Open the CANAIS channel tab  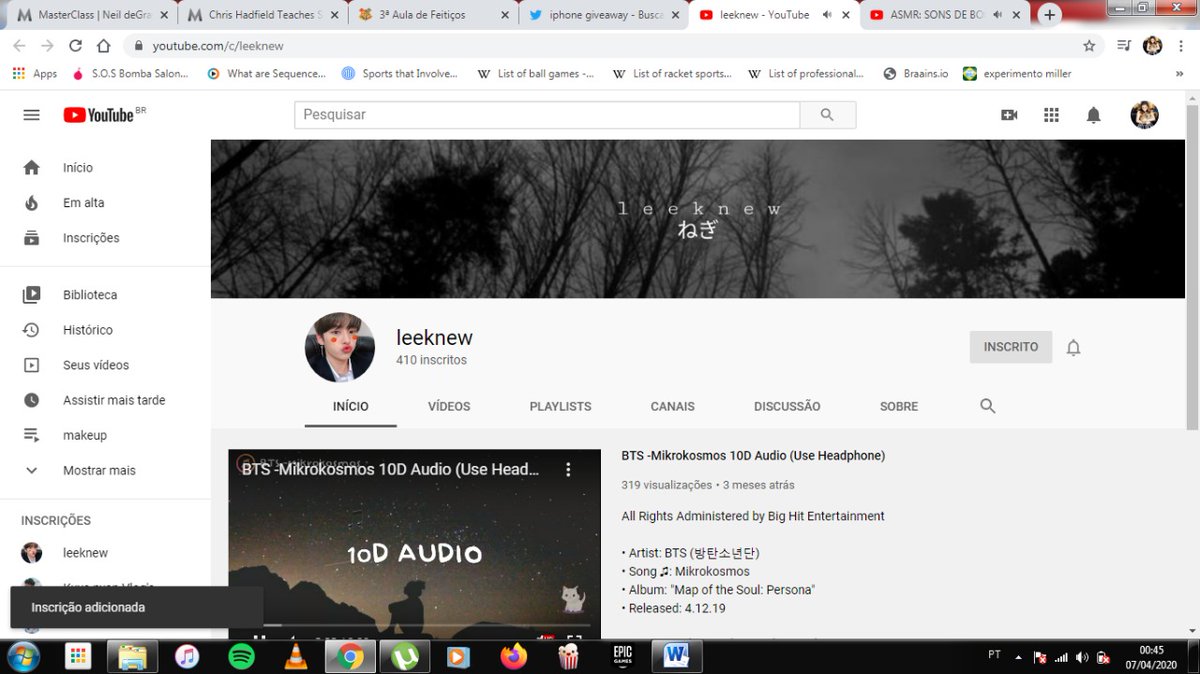pyautogui.click(x=672, y=407)
